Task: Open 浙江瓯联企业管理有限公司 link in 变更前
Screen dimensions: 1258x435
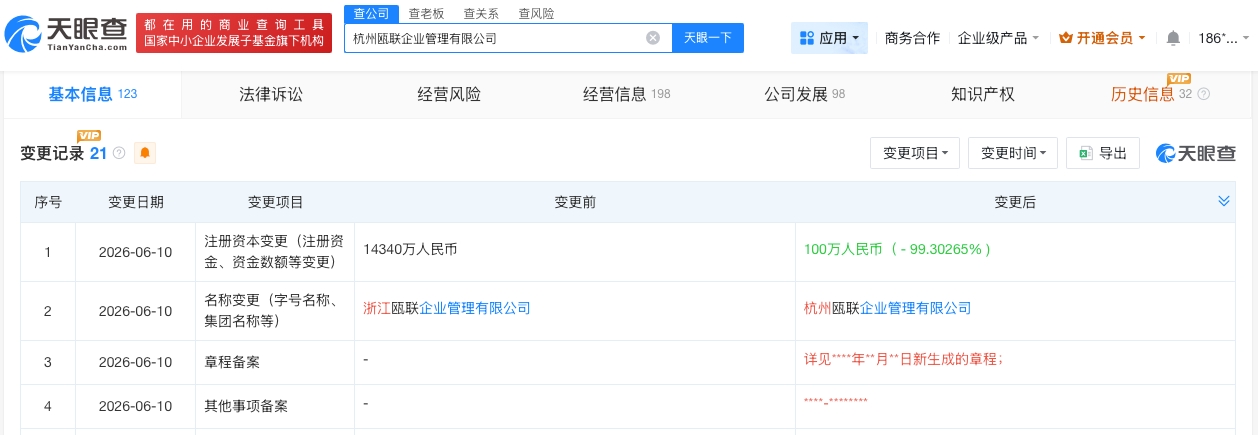Action: click(447, 308)
